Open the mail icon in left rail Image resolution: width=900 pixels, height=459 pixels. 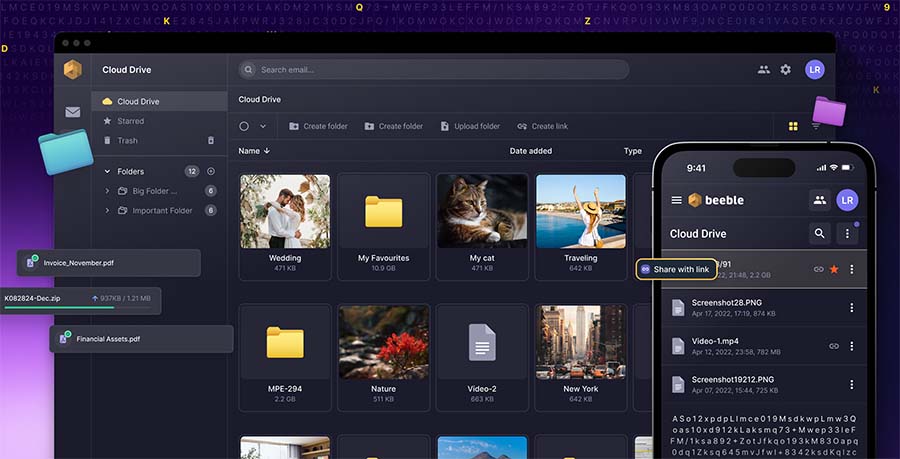pos(73,112)
